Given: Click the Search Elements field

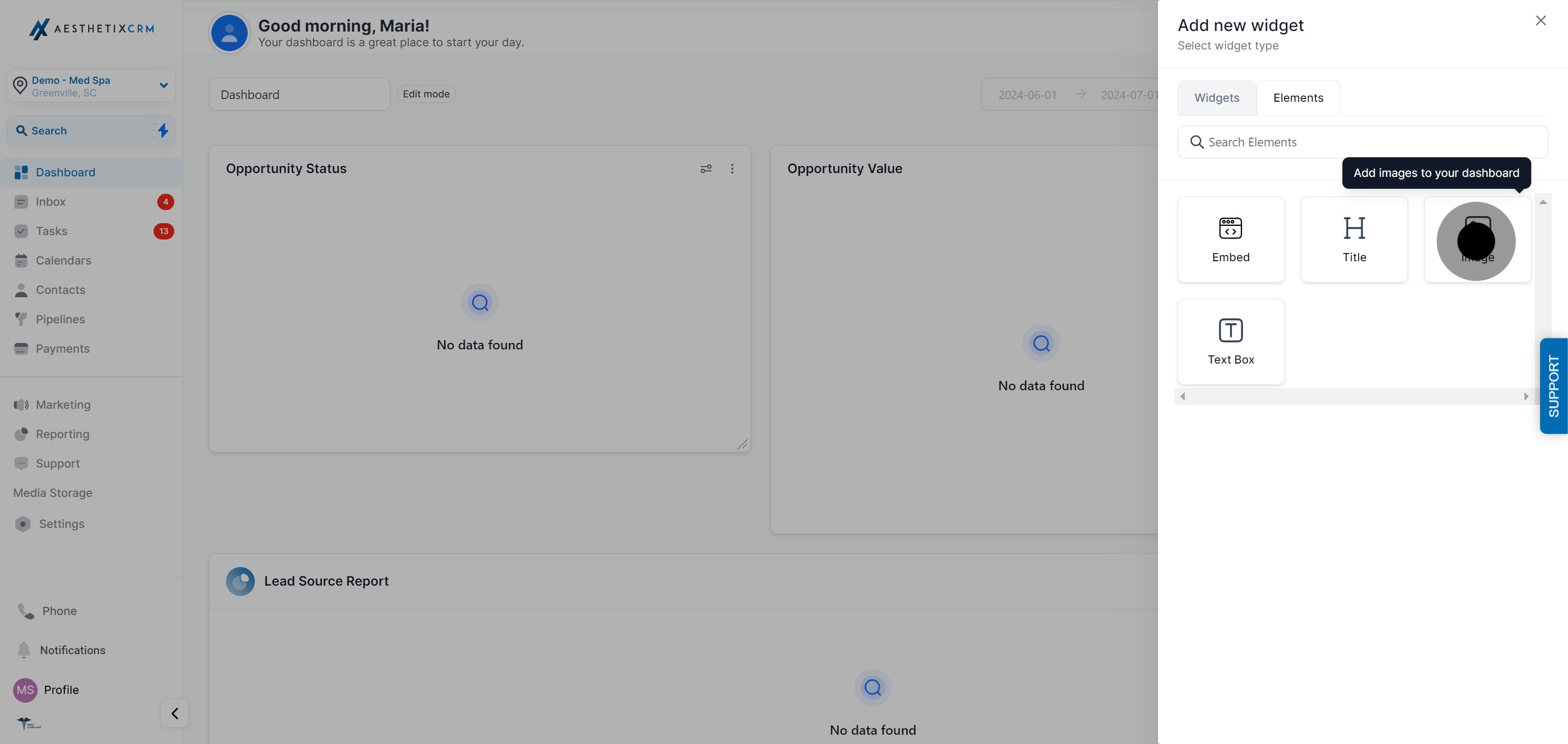Looking at the screenshot, I should 1362,142.
